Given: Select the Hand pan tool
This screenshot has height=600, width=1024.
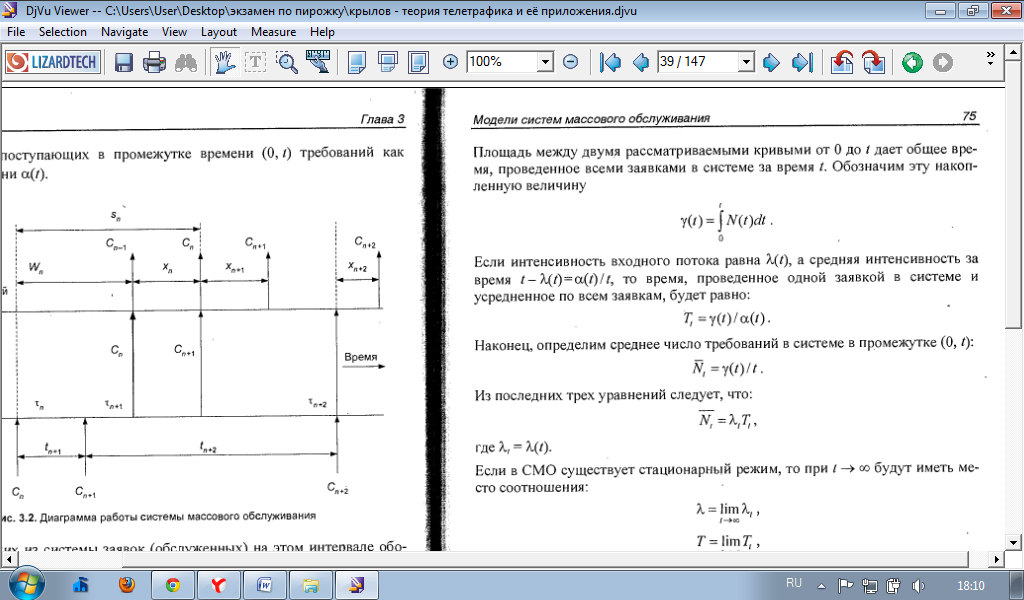Looking at the screenshot, I should tap(224, 63).
